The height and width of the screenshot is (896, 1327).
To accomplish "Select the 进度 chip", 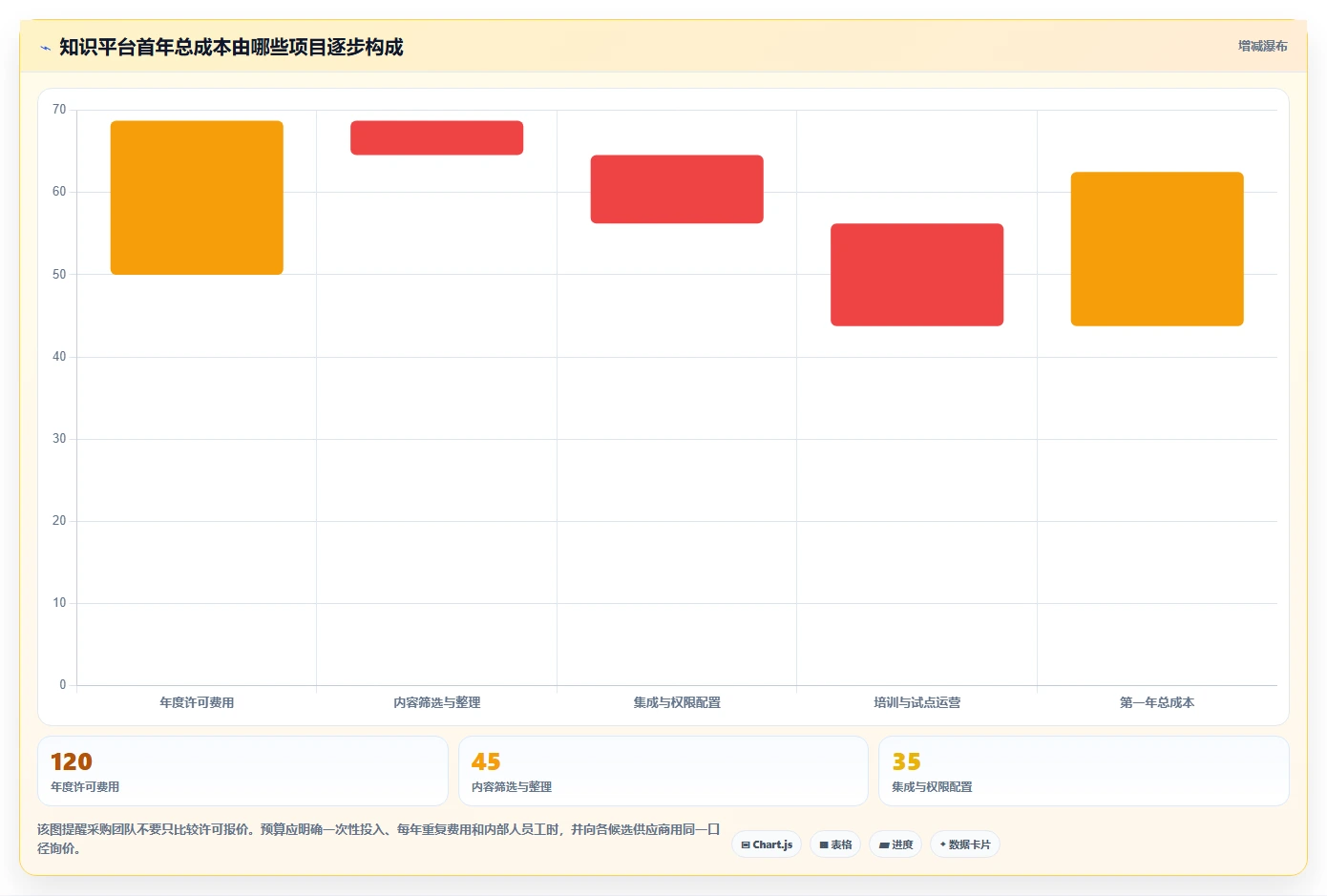I will (895, 844).
